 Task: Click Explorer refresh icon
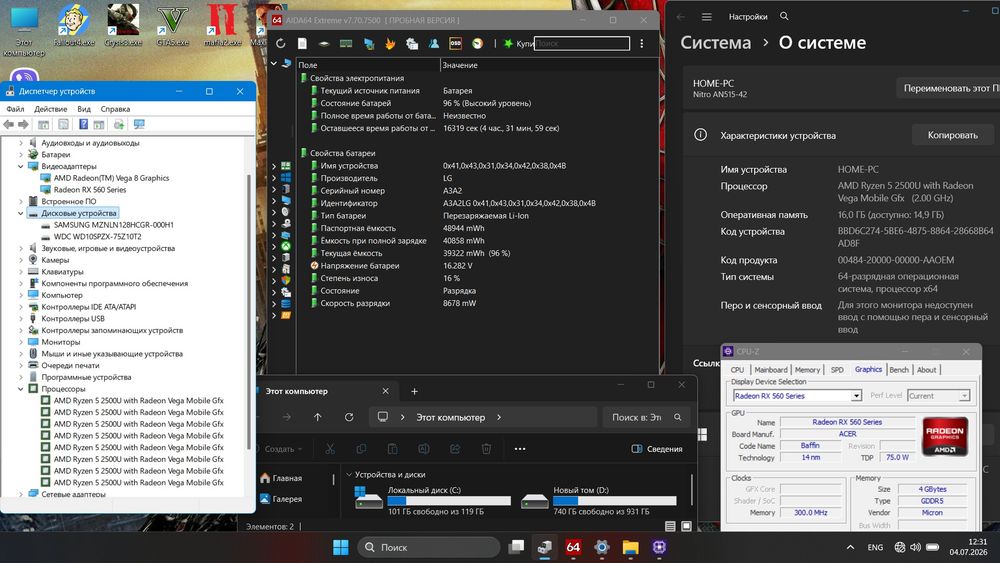click(349, 417)
